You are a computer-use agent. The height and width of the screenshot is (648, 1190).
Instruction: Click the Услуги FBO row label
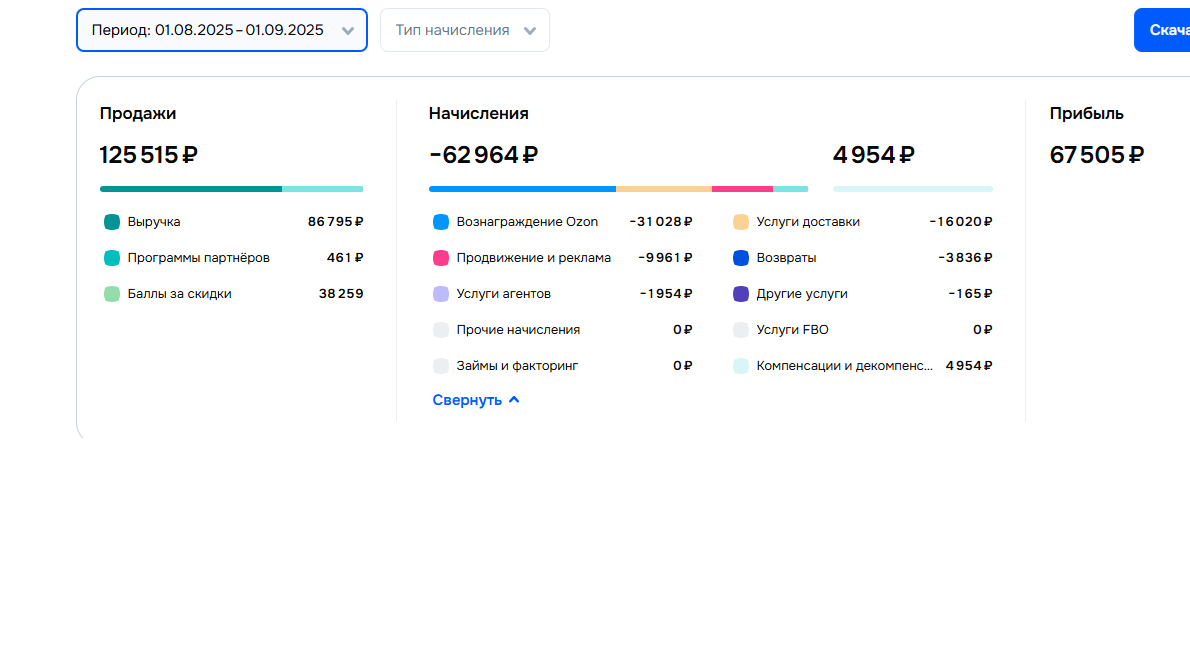pyautogui.click(x=792, y=330)
